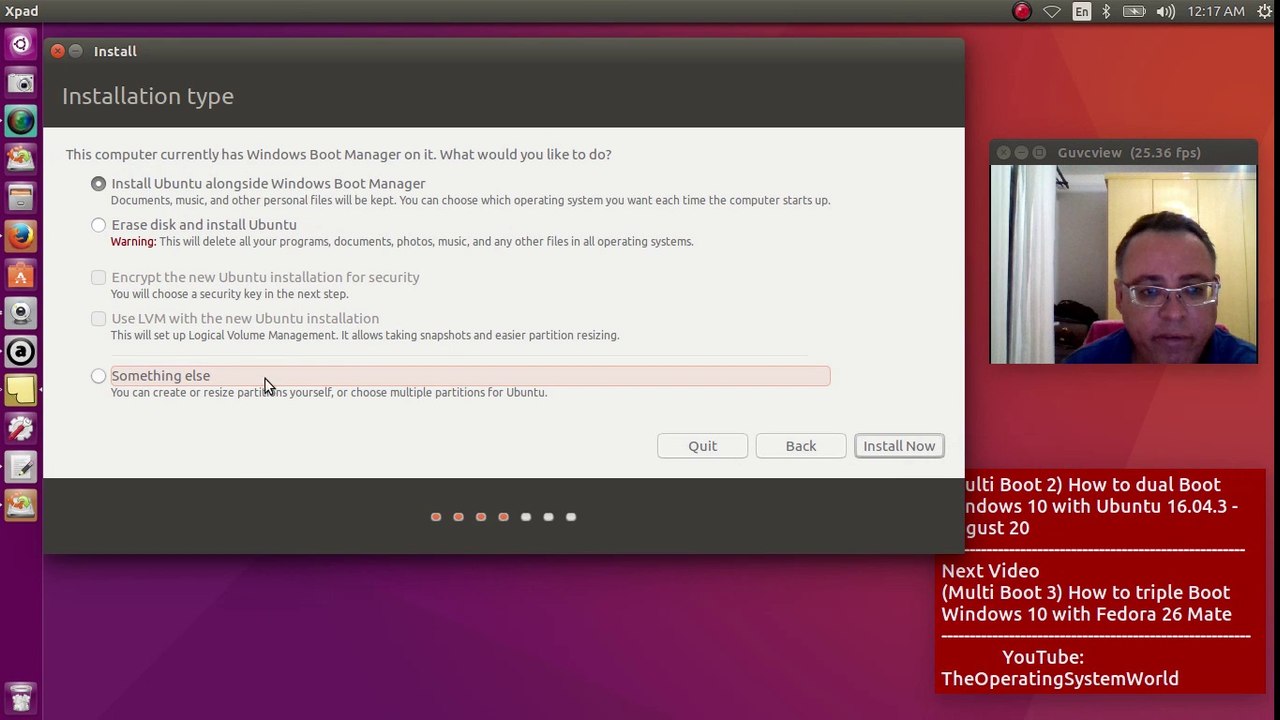Screen dimensions: 1280x720
Task: Click the Installation type heading
Action: coord(148,96)
